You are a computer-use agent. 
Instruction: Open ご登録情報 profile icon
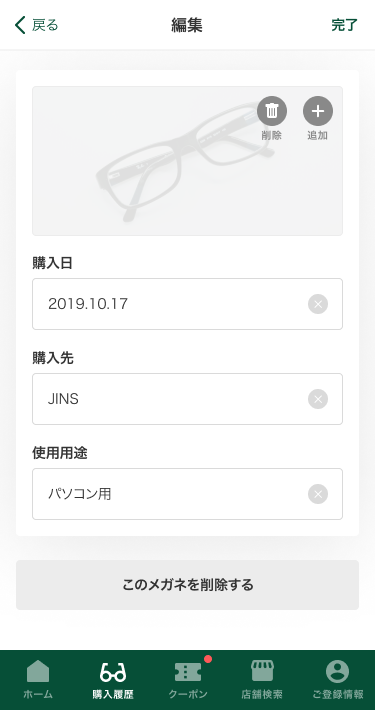pyautogui.click(x=337, y=671)
